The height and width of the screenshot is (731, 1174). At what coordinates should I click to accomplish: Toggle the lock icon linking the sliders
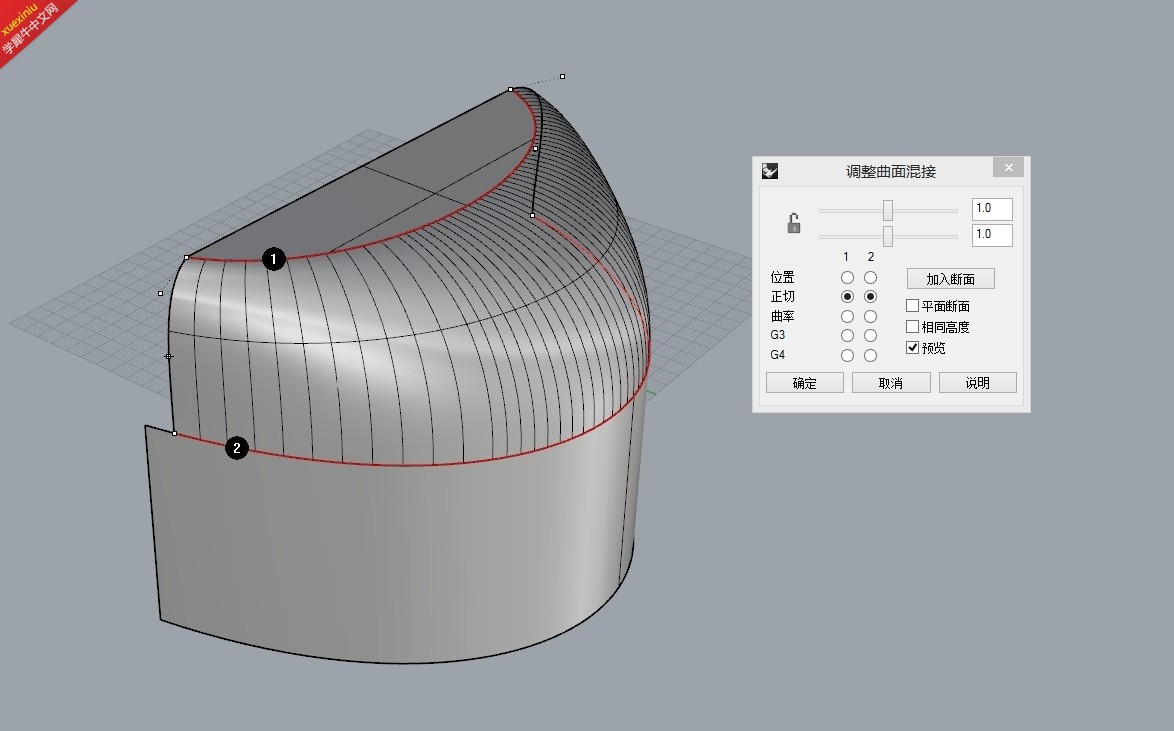click(x=794, y=223)
